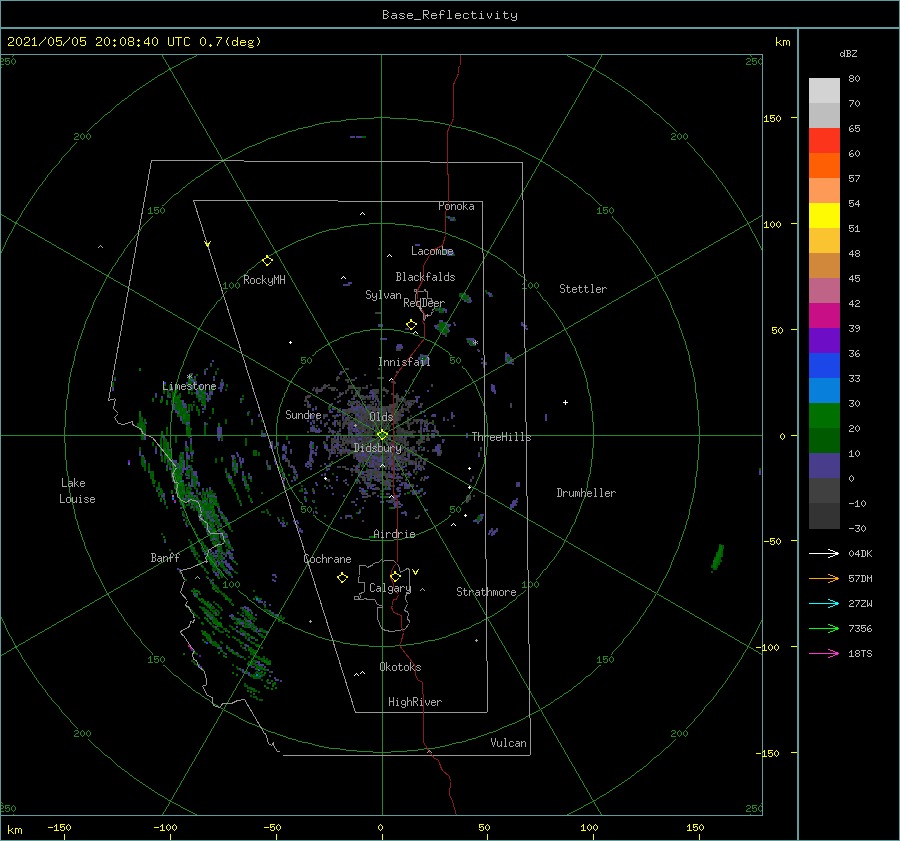Click the Sundre label
Image resolution: width=900 pixels, height=841 pixels.
[303, 414]
